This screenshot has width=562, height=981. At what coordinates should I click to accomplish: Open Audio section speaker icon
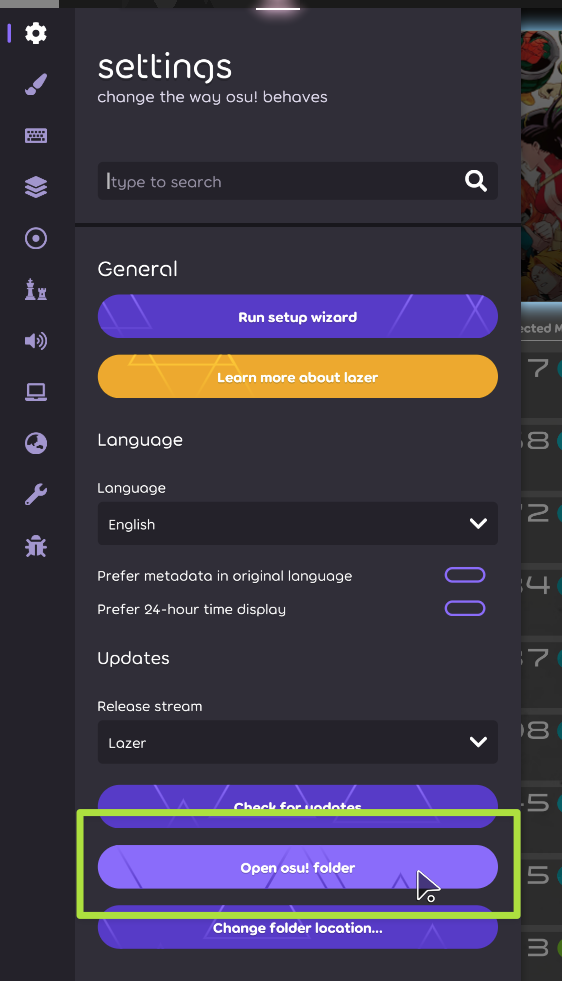pos(36,340)
